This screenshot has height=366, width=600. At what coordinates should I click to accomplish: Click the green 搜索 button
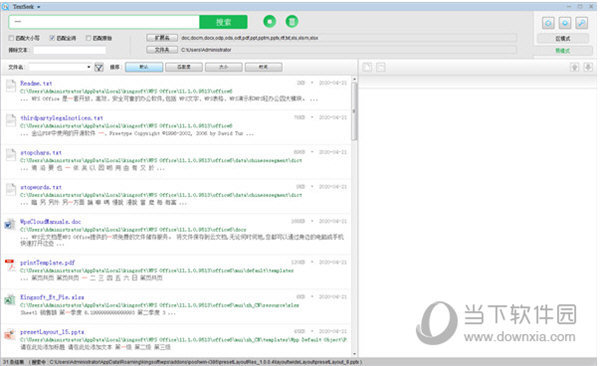point(223,22)
